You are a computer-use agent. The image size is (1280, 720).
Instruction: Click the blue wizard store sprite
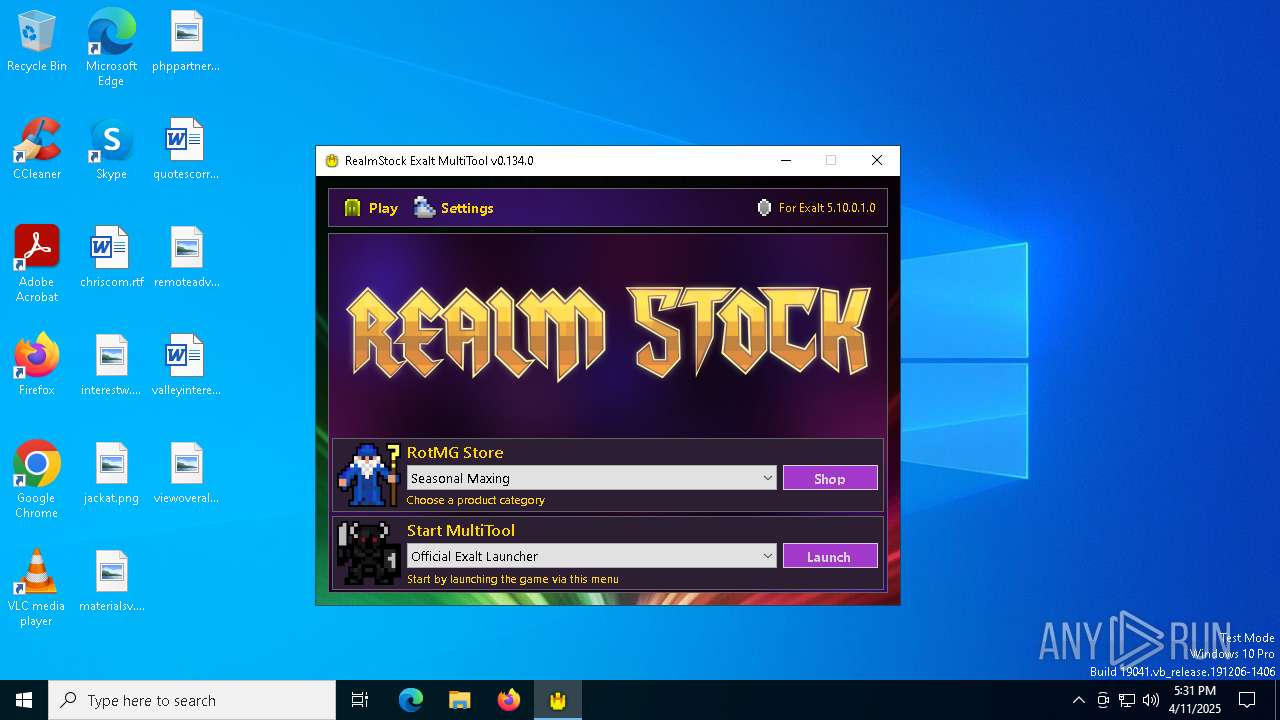[x=368, y=475]
